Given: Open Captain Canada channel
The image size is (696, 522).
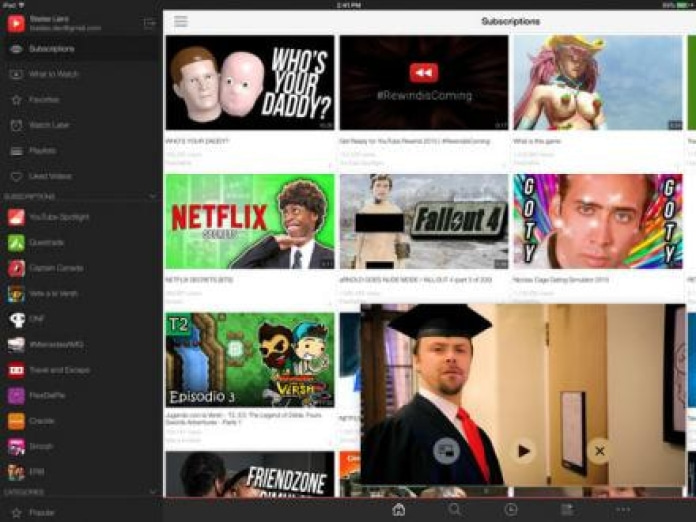Looking at the screenshot, I should click(81, 268).
